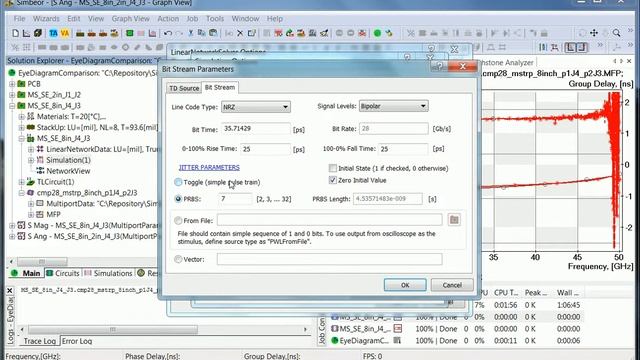
Task: Close the Bit Stream Parameters dialog
Action: click(x=462, y=66)
